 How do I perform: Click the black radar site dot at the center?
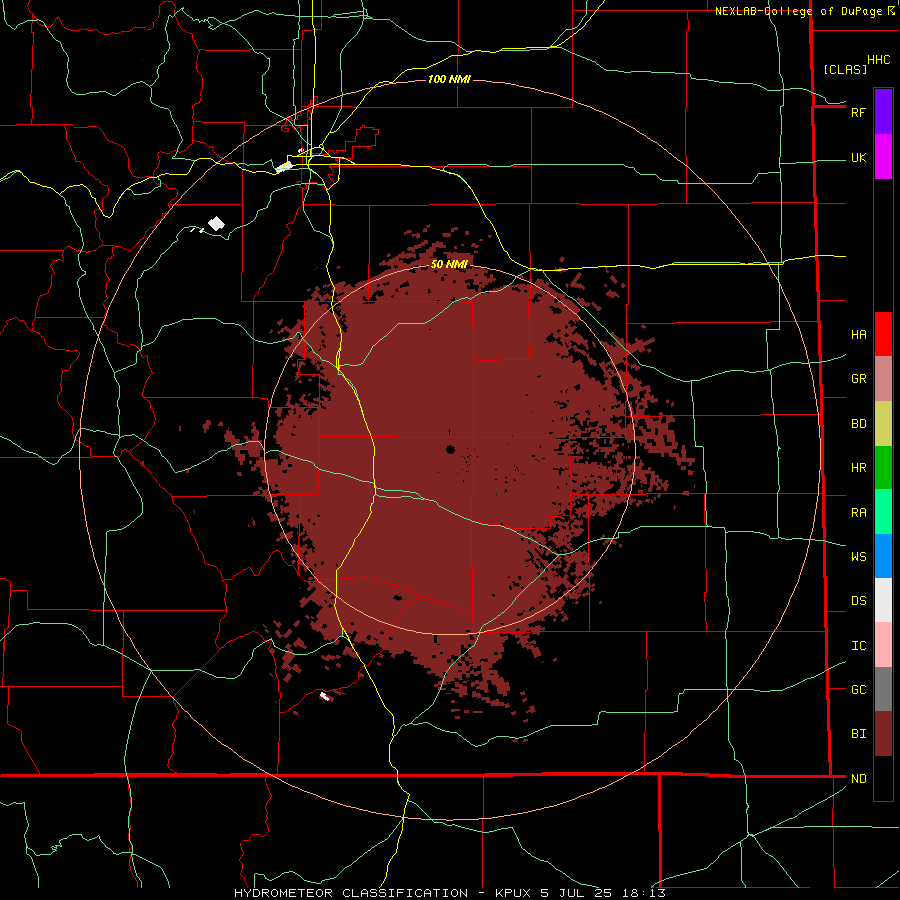[450, 449]
